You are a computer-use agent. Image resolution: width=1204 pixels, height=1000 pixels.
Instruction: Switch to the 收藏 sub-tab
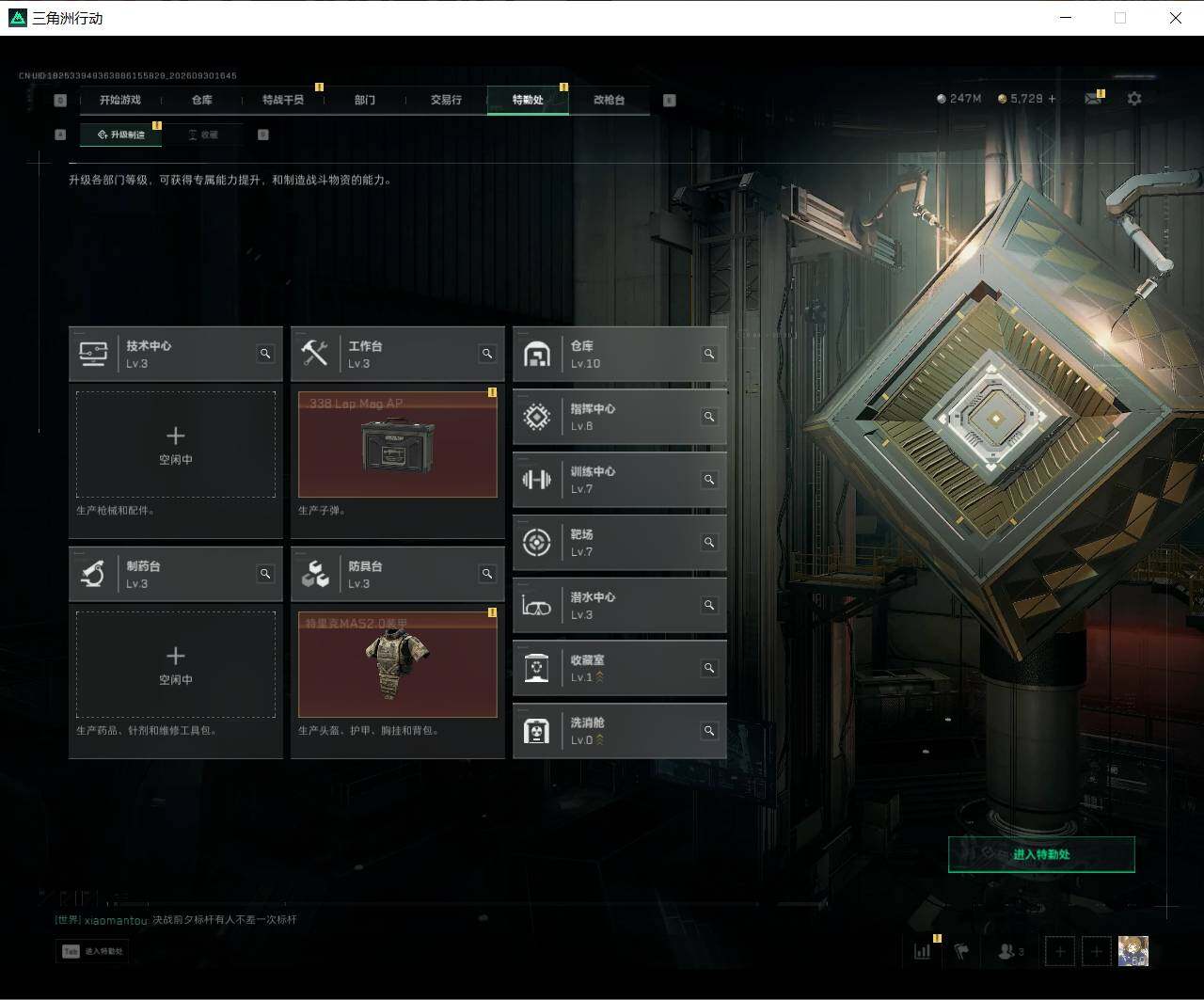coord(202,135)
